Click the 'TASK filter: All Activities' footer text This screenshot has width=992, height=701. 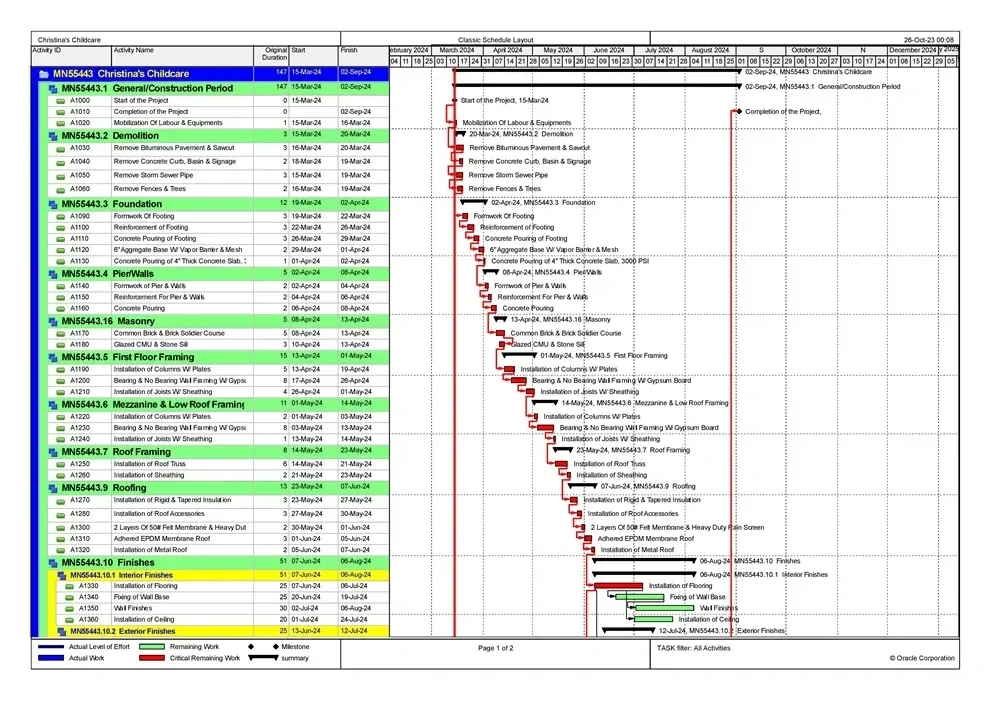coord(693,648)
